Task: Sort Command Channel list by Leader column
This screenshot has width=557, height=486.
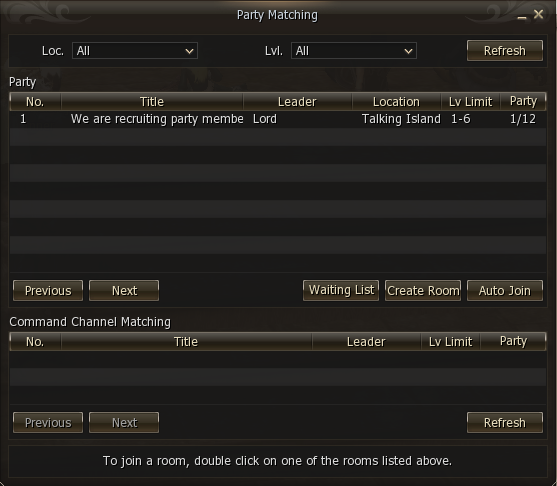Action: pyautogui.click(x=366, y=342)
